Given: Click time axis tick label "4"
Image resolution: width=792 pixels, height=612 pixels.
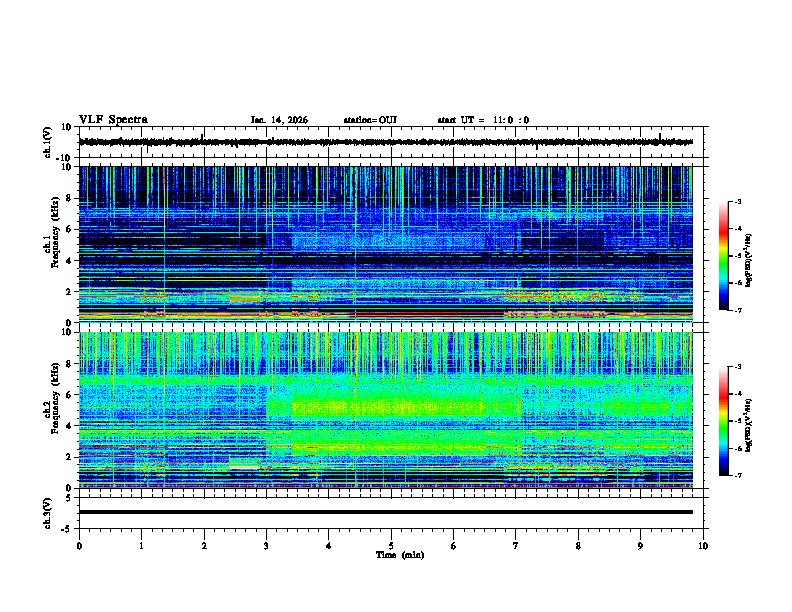Looking at the screenshot, I should click(328, 546).
